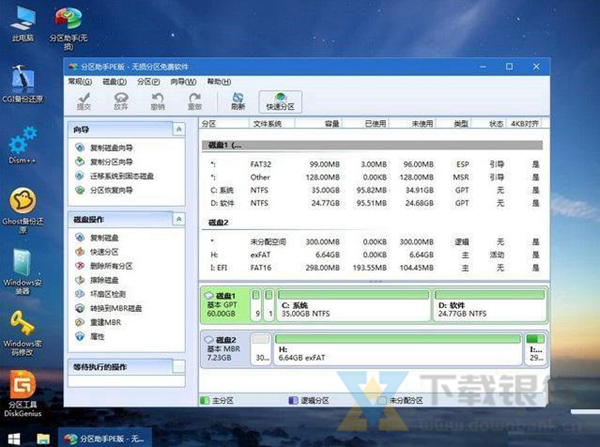
Task: Collapse the 磁盘操作 panel
Action: point(179,219)
